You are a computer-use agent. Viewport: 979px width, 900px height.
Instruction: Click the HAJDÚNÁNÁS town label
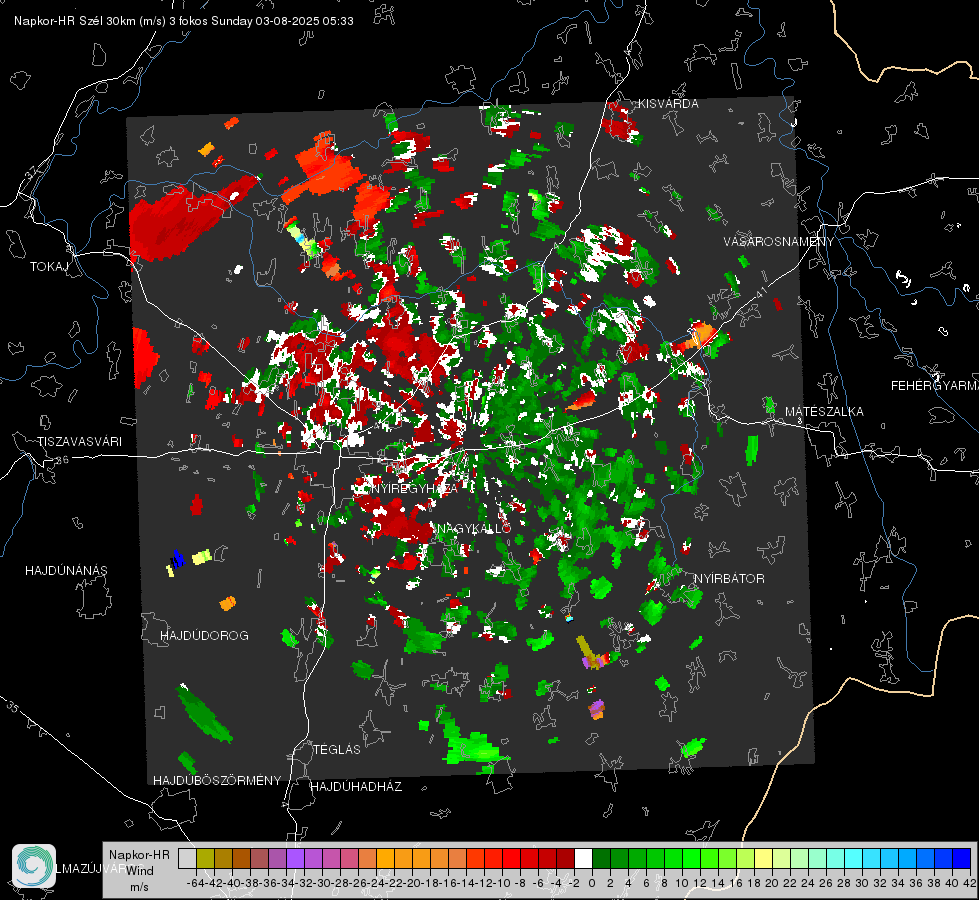(x=66, y=570)
